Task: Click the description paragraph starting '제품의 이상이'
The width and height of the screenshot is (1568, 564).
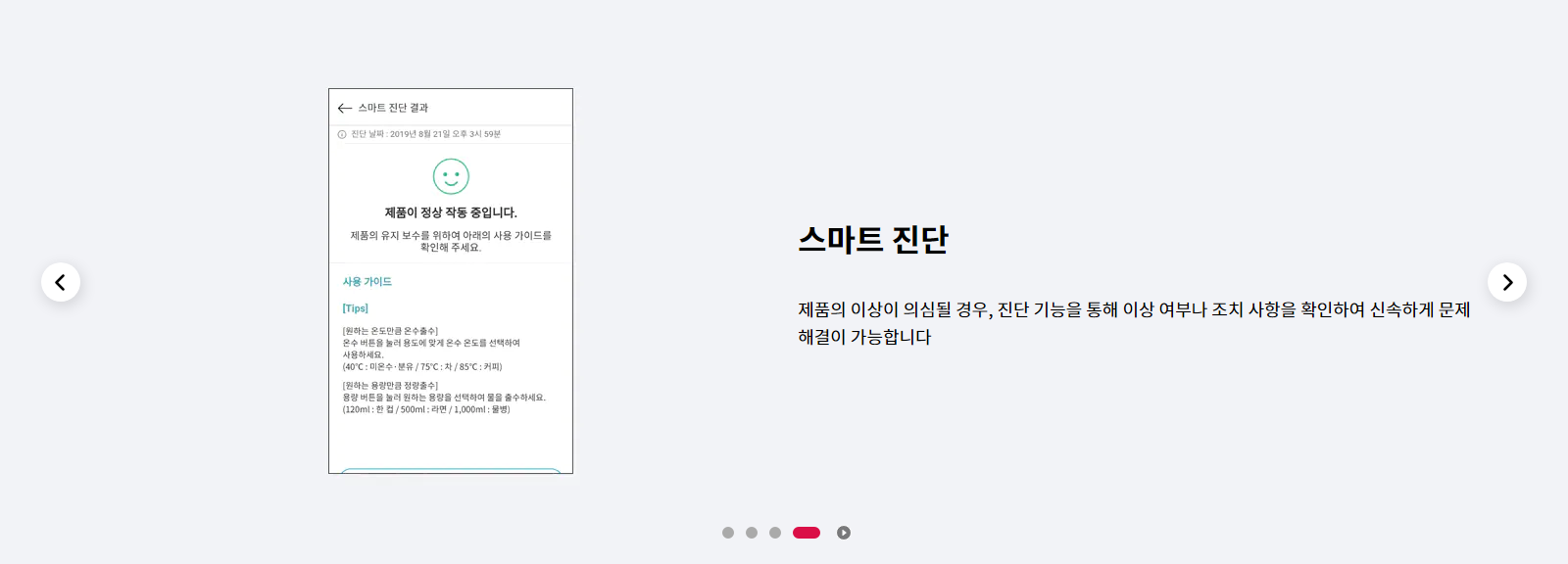Action: tap(1134, 323)
